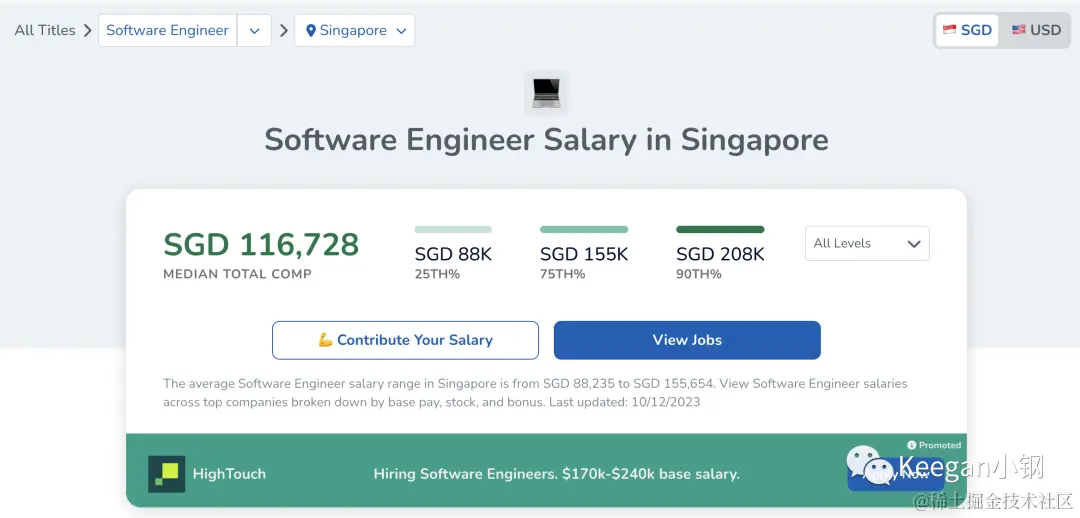Click the View Jobs button

click(687, 340)
